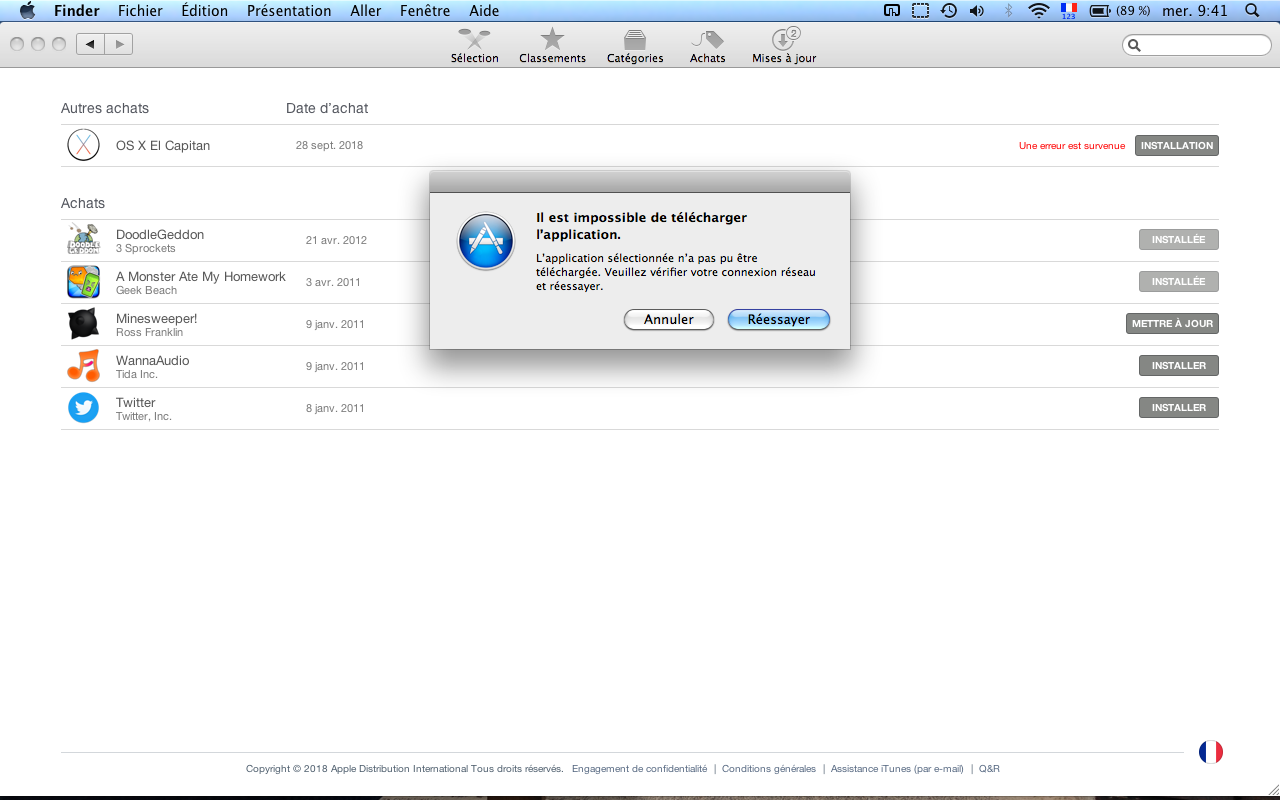Click A Monster Ate My Homework icon
The width and height of the screenshot is (1280, 800).
click(83, 282)
